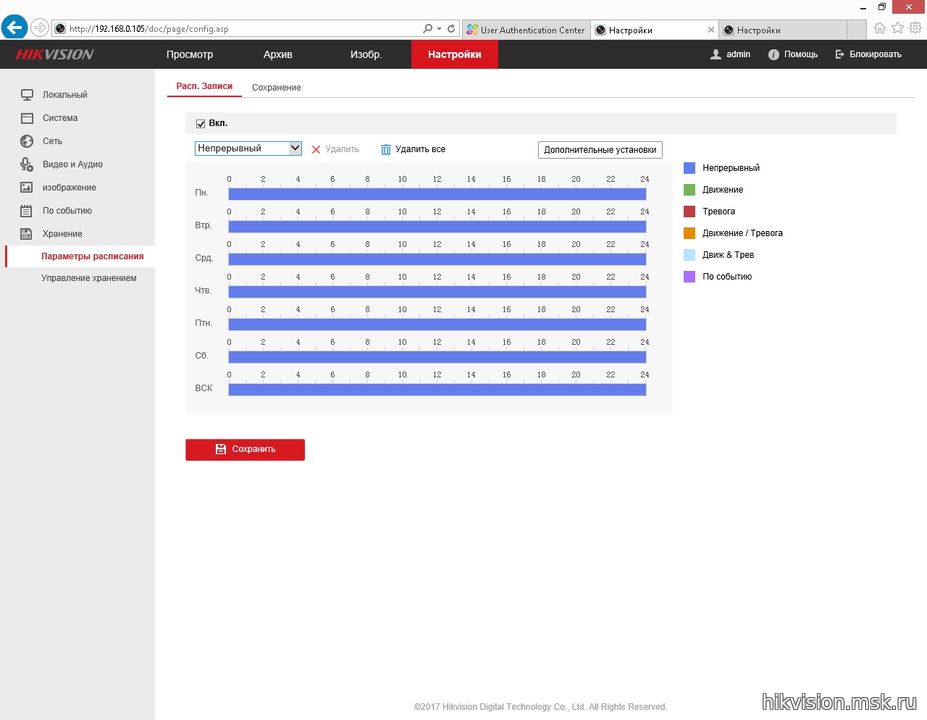The width and height of the screenshot is (927, 720).
Task: Click the Блокировать logout link
Action: (876, 54)
